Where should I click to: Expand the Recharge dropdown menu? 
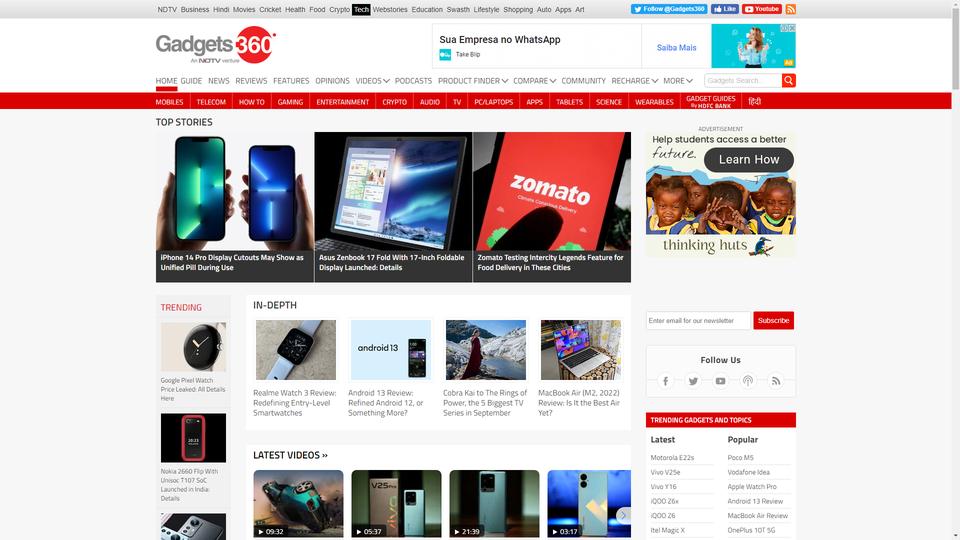point(634,81)
